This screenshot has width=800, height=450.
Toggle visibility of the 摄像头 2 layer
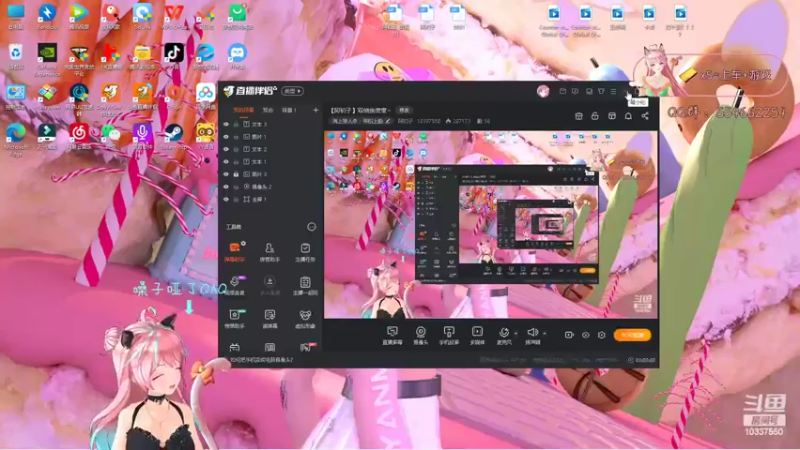226,187
